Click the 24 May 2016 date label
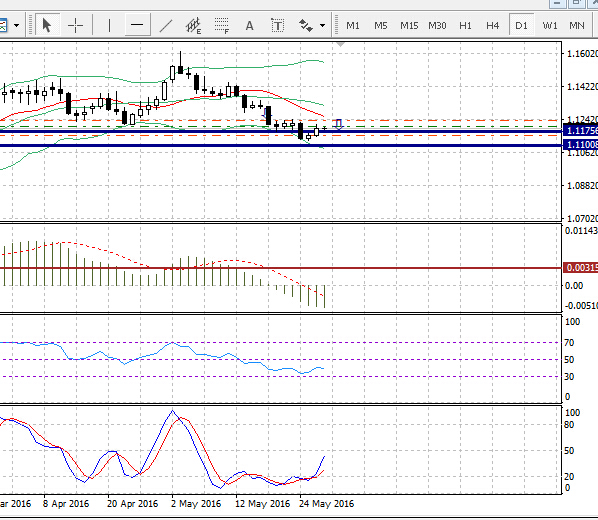Image resolution: width=598 pixels, height=520 pixels. [326, 504]
